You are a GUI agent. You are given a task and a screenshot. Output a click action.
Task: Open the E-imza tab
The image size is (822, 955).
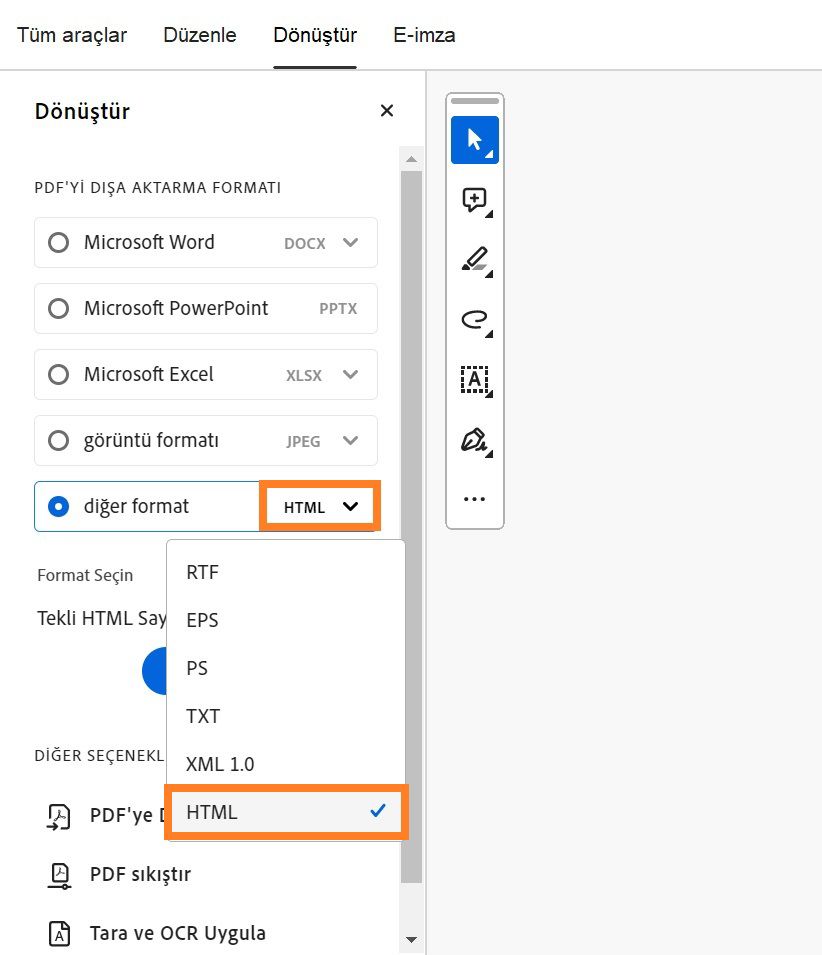pos(424,34)
